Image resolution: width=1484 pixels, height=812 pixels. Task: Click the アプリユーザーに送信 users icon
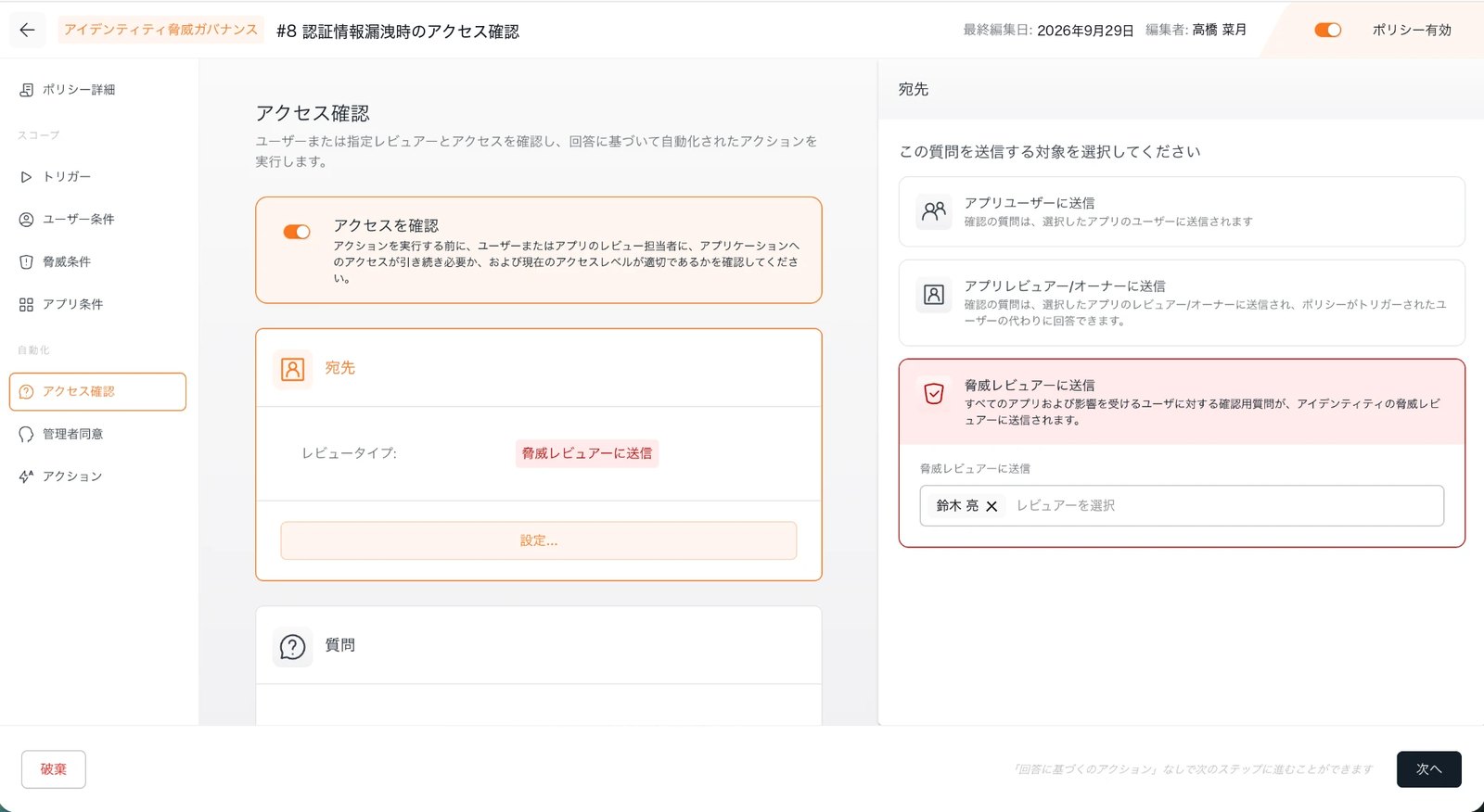point(934,211)
